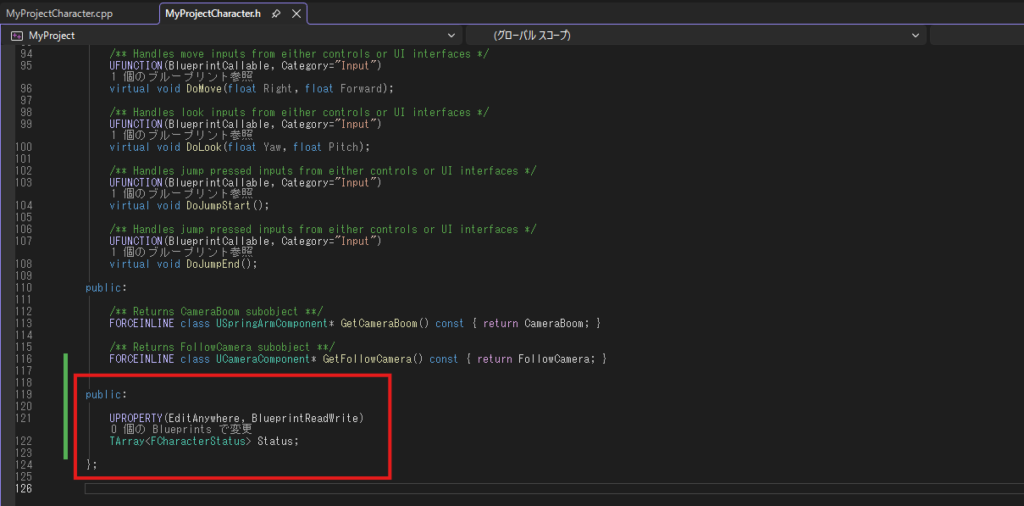
Task: Click Blueprint reference link above DoJumpStart
Action: (180, 194)
